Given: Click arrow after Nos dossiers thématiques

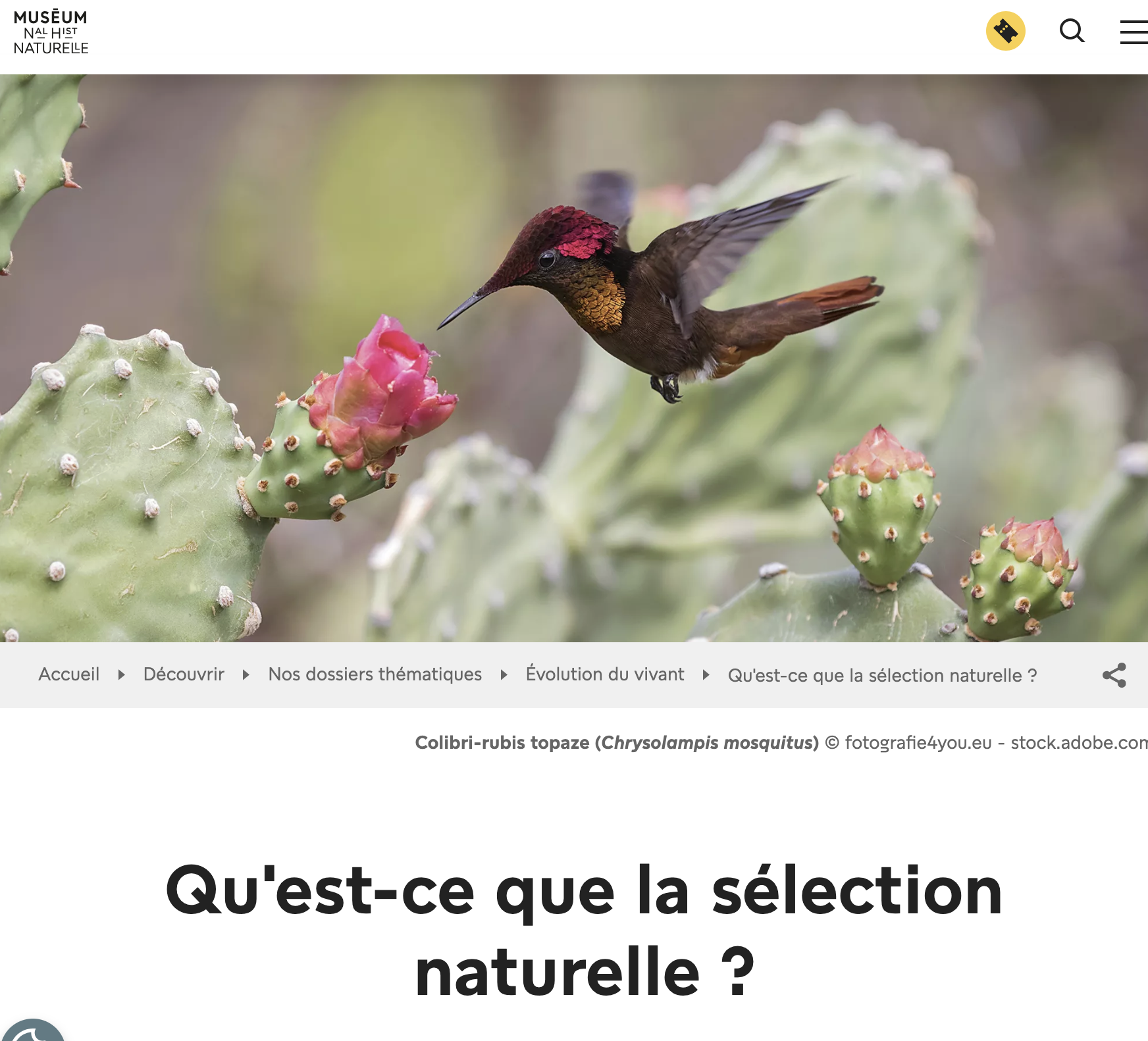Looking at the screenshot, I should [504, 674].
